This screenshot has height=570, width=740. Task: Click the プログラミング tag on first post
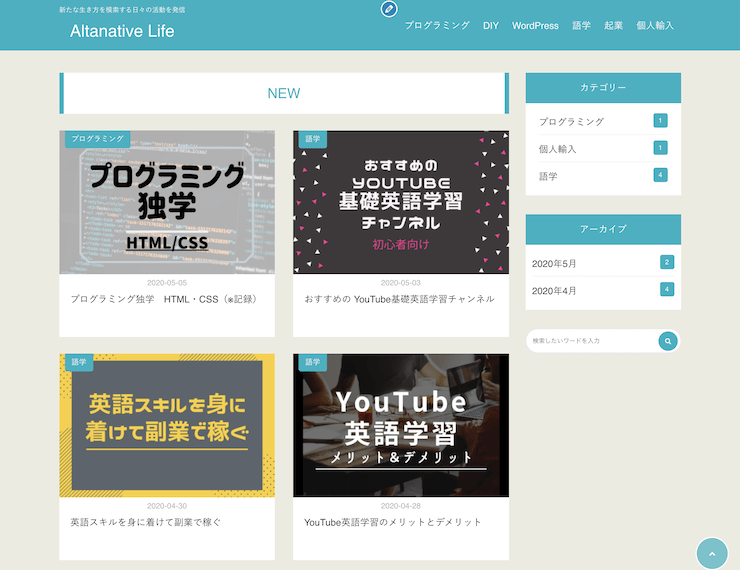(98, 139)
